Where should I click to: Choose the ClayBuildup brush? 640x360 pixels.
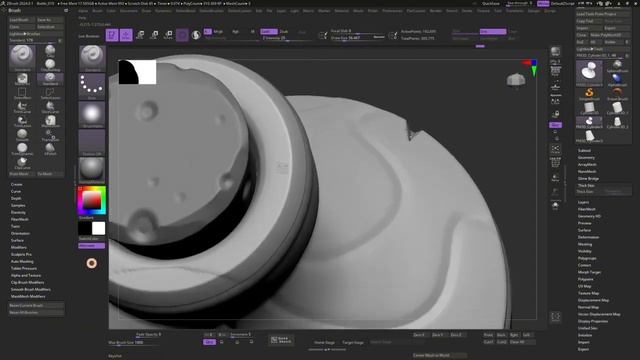[50, 65]
